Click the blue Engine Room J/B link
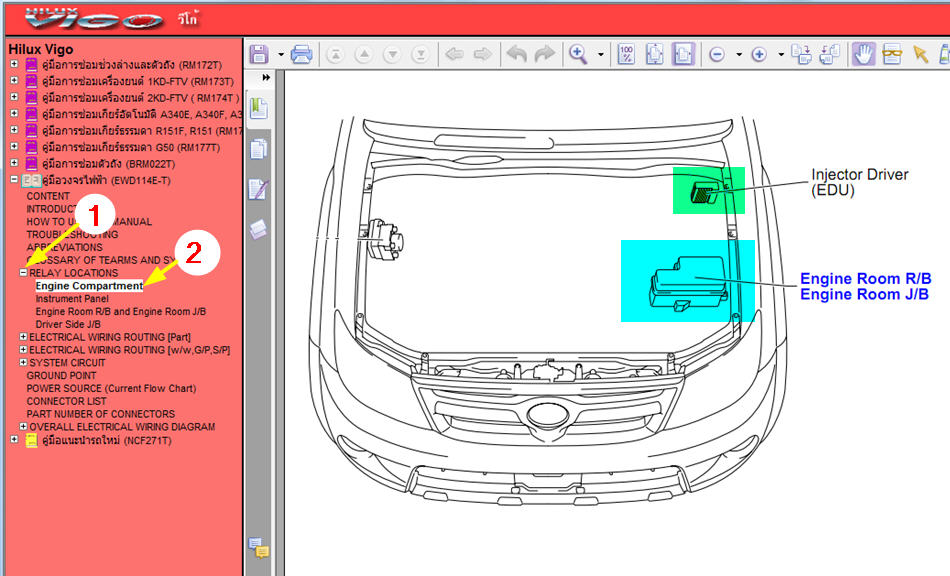 (x=864, y=294)
